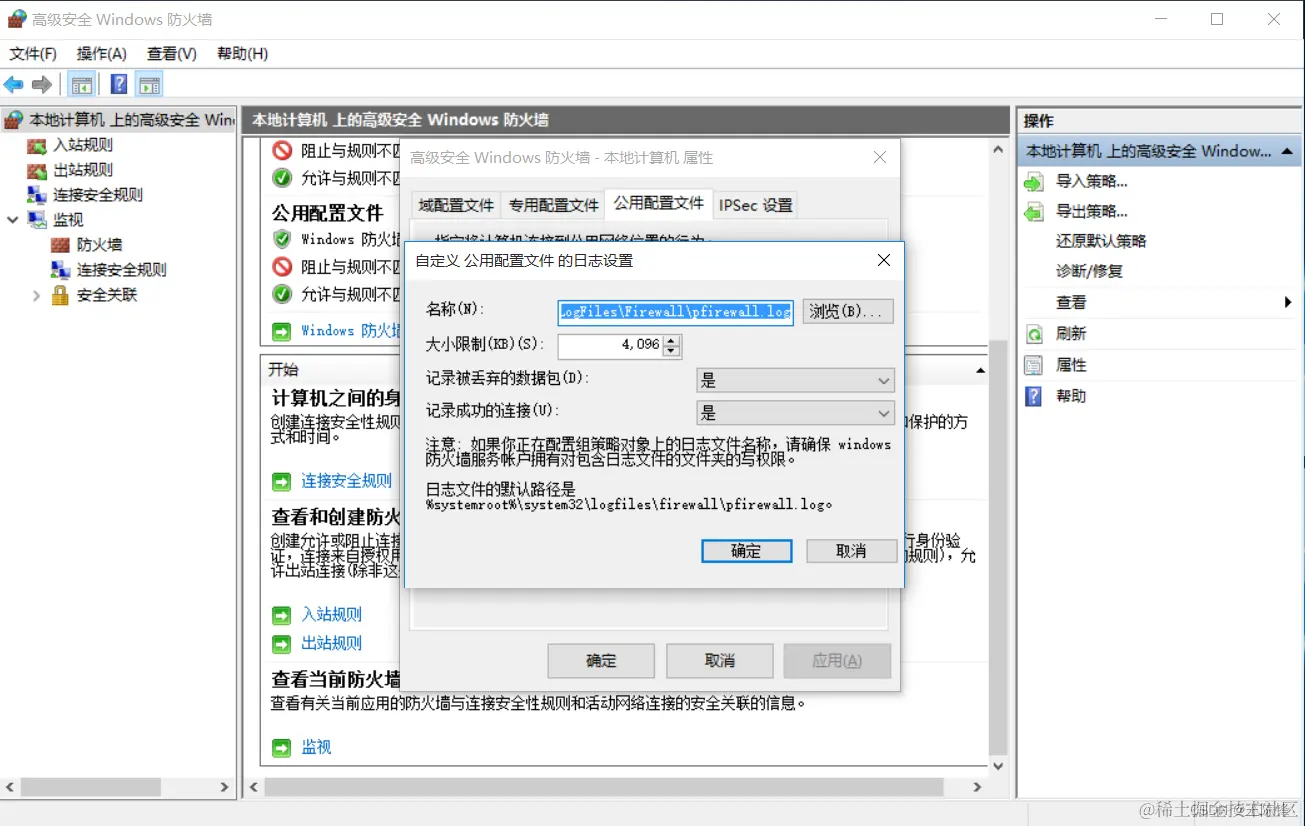Expand the 查看 submenu arrow in Actions
1305x826 pixels.
1288,302
